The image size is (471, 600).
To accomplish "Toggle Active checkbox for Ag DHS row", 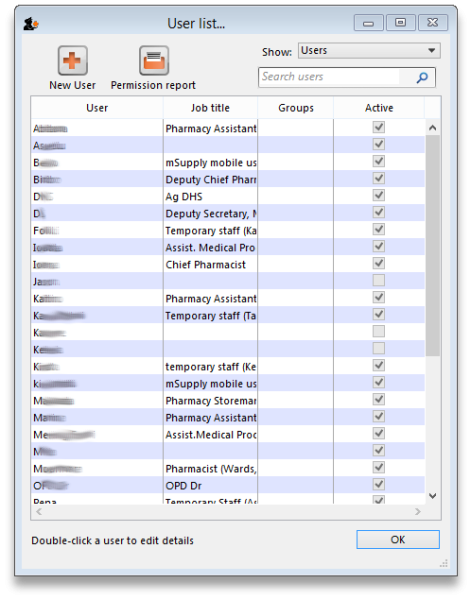I will (379, 195).
